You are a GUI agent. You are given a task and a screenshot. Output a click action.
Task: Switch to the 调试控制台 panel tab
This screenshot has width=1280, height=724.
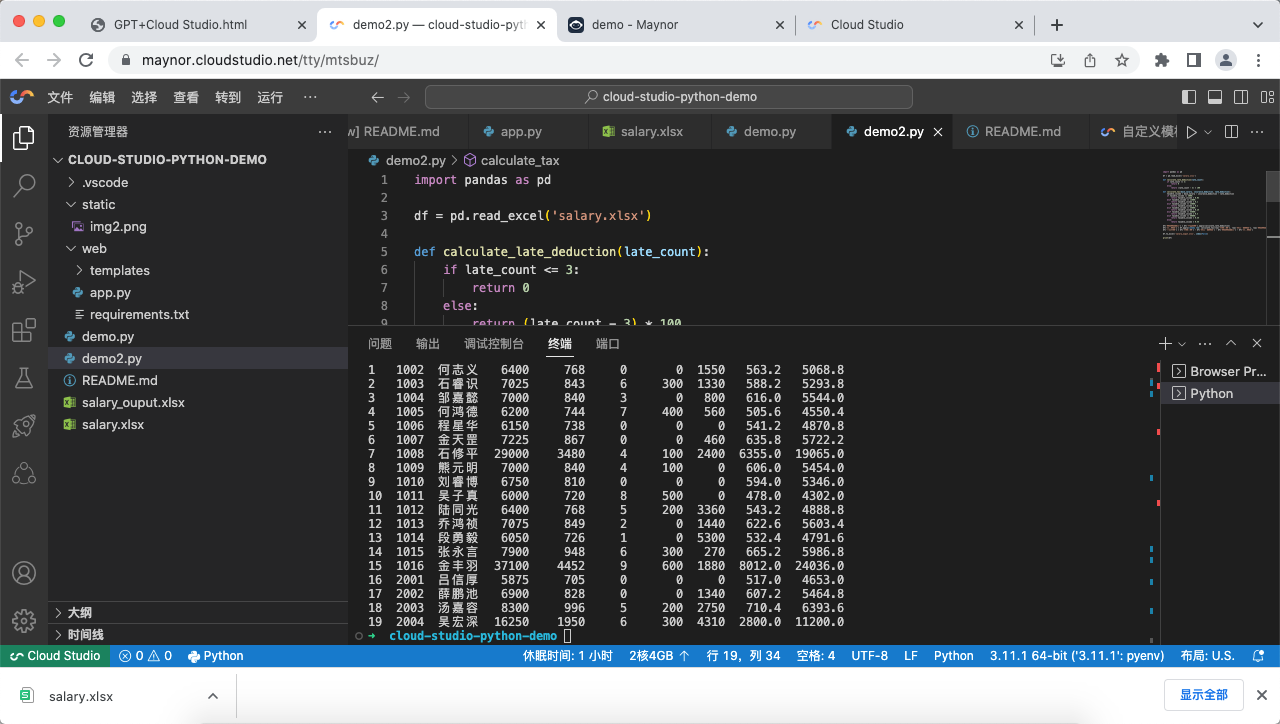tap(493, 343)
